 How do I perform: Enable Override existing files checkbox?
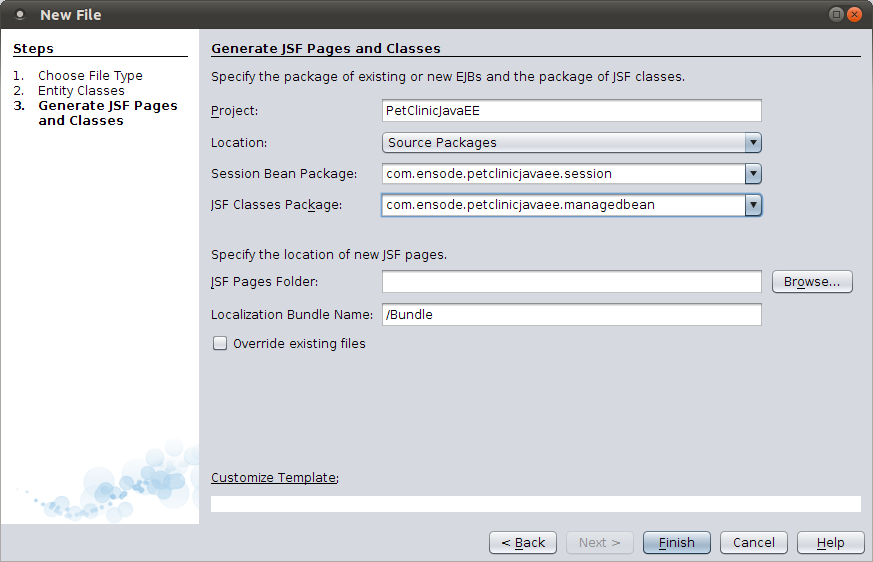click(220, 344)
